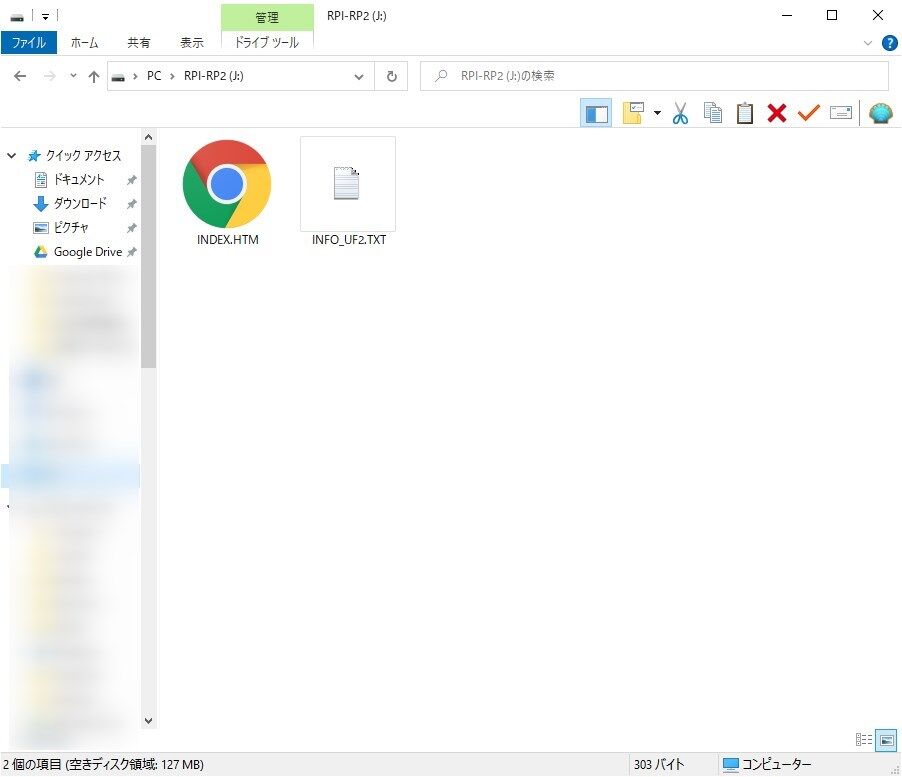The image size is (902, 777).
Task: Click the navigation pane scrollbar thumb
Action: 148,257
